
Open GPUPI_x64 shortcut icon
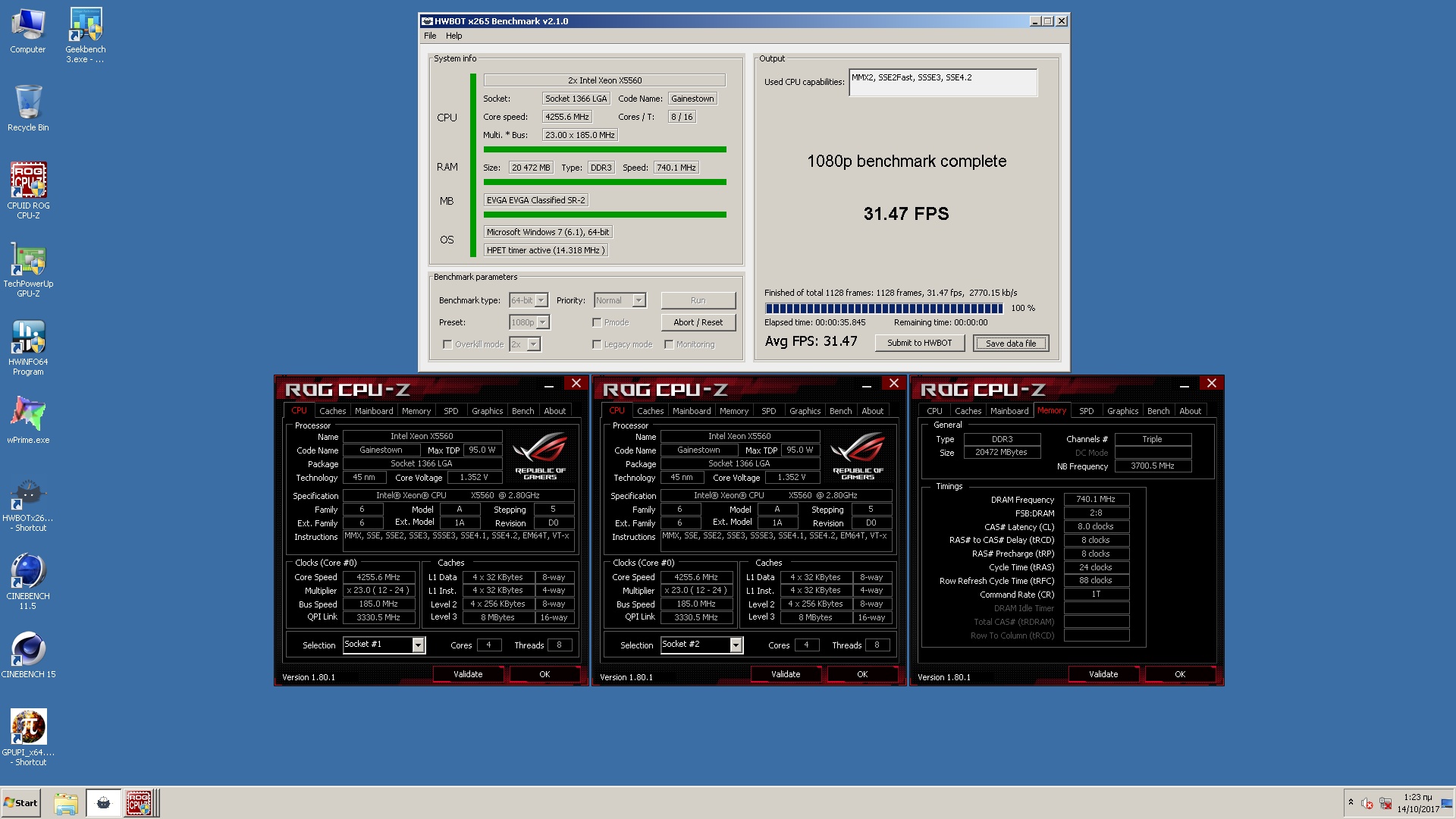(x=28, y=737)
